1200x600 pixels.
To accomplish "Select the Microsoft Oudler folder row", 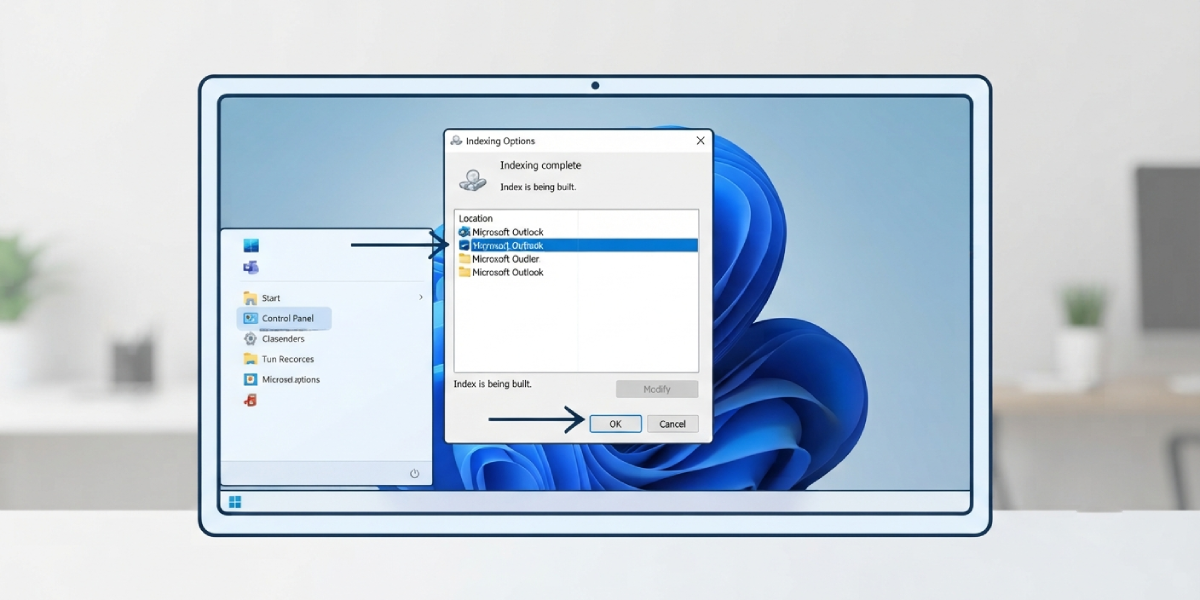I will click(x=577, y=259).
